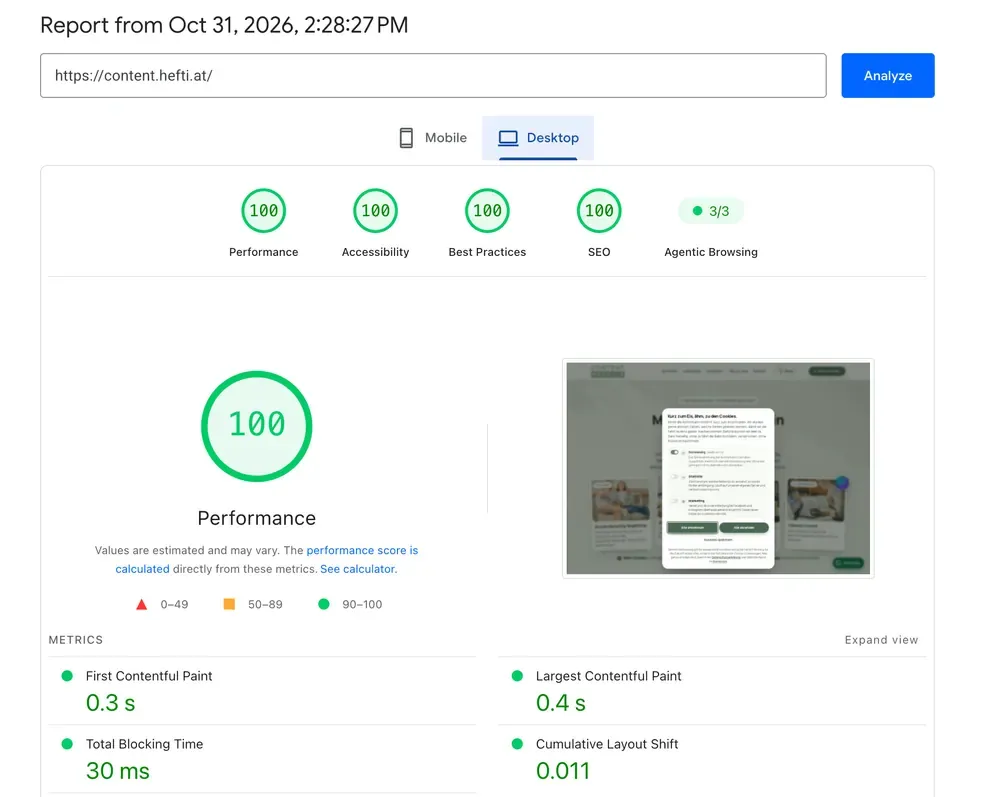Click the '0.3 s' First Contentful Paint value

click(110, 703)
